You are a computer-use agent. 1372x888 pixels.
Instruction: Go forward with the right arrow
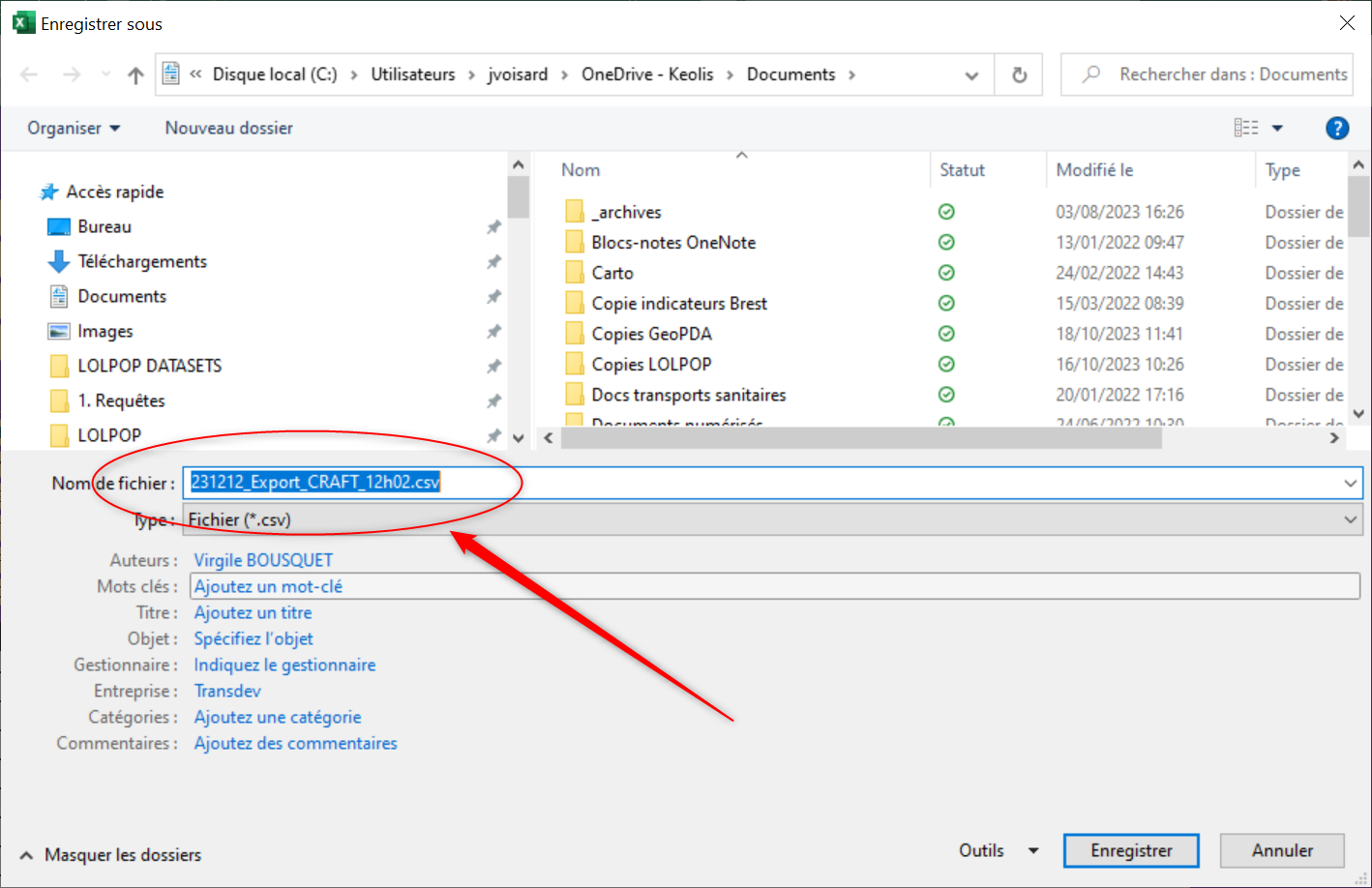72,74
